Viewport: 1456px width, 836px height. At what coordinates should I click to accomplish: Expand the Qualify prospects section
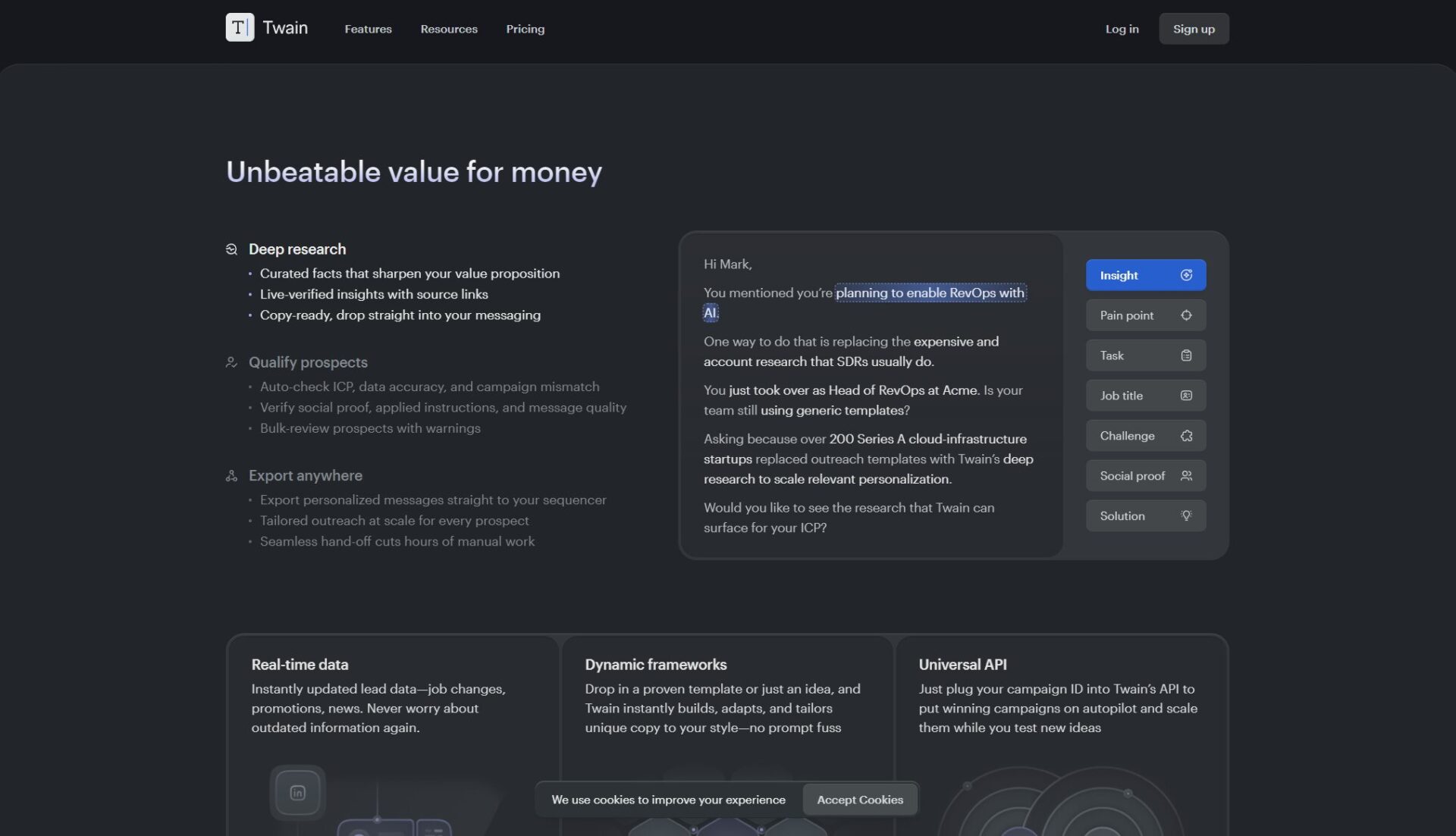(x=308, y=362)
